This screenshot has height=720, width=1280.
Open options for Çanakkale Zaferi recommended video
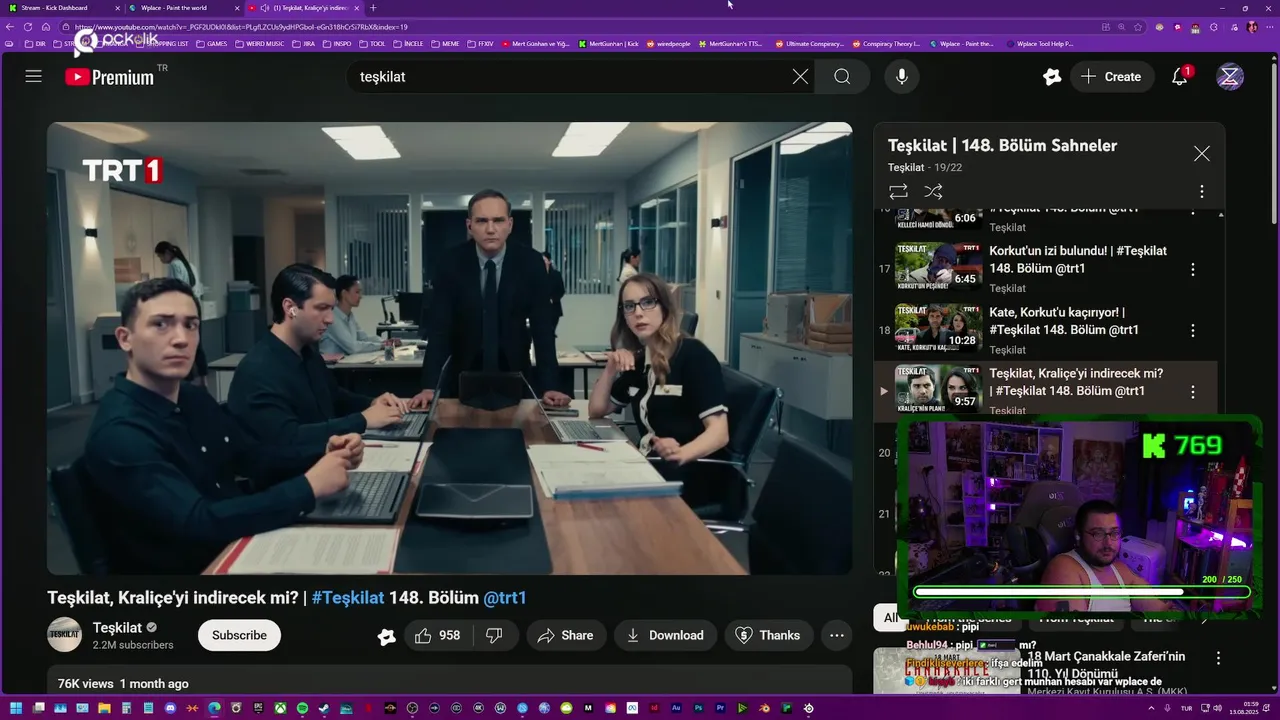click(x=1218, y=658)
